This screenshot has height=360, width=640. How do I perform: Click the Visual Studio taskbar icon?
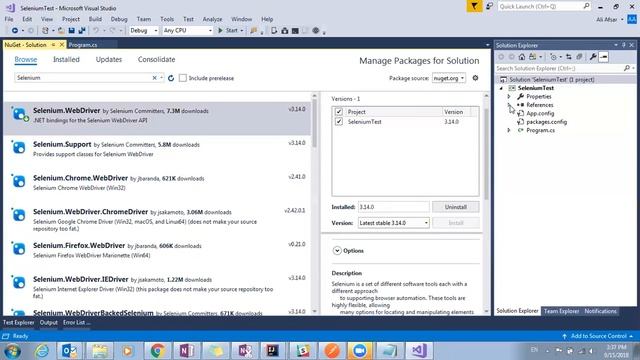tap(419, 351)
